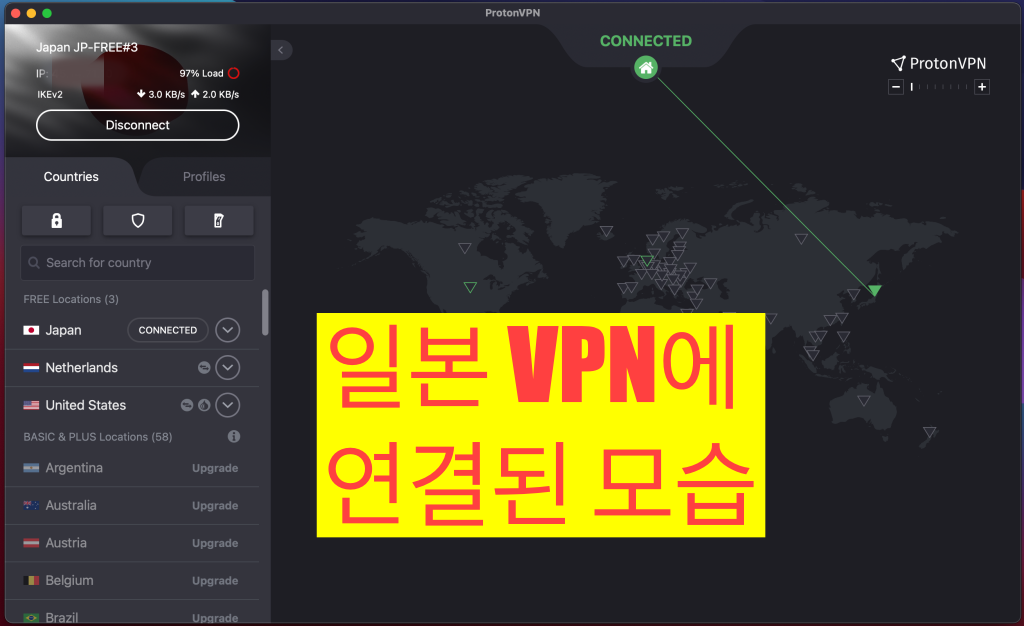The width and height of the screenshot is (1024, 626).
Task: Click Upgrade next to Austria
Action: tap(215, 543)
